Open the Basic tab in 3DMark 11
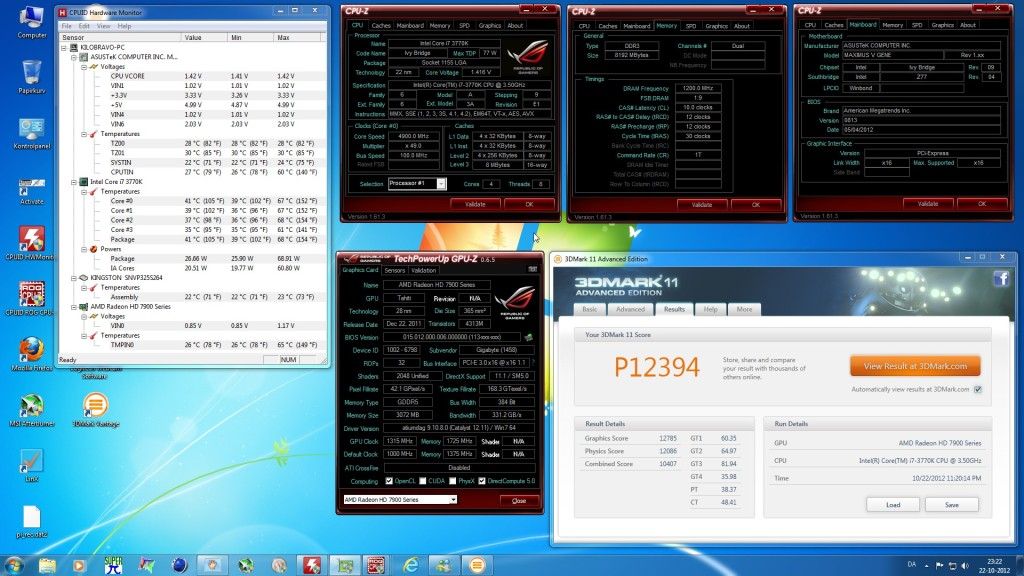The image size is (1024, 576). 590,310
